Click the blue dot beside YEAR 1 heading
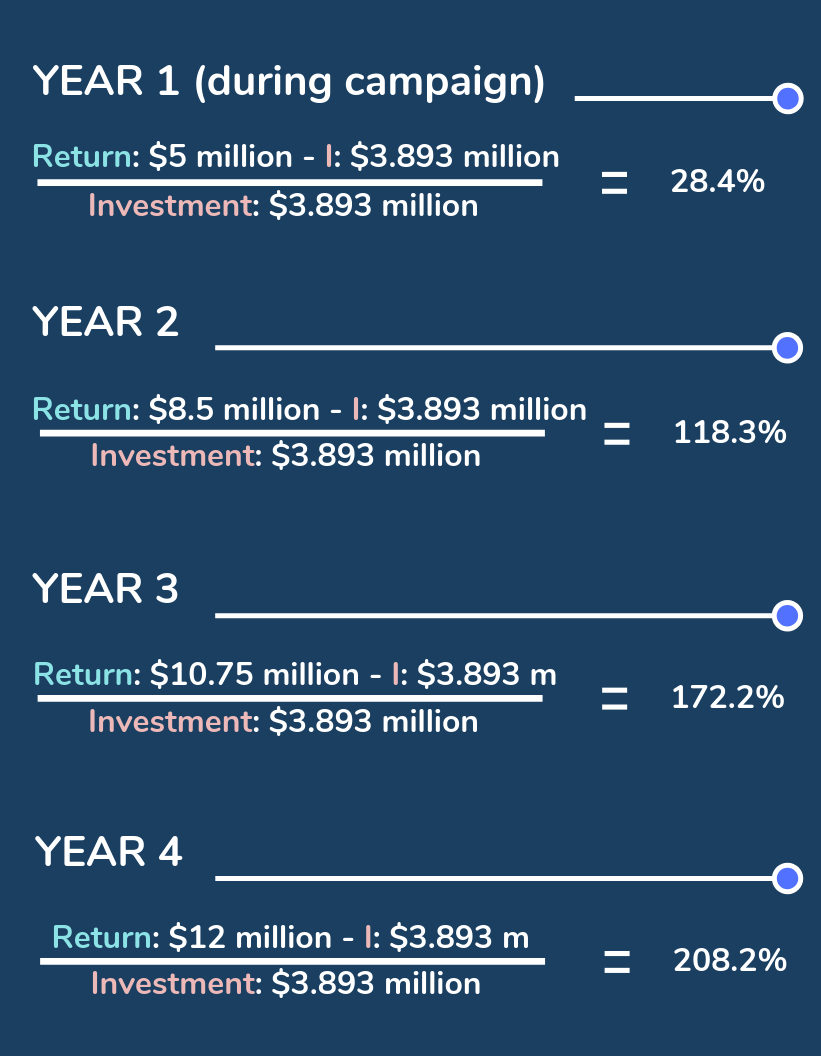The width and height of the screenshot is (821, 1056). [789, 98]
